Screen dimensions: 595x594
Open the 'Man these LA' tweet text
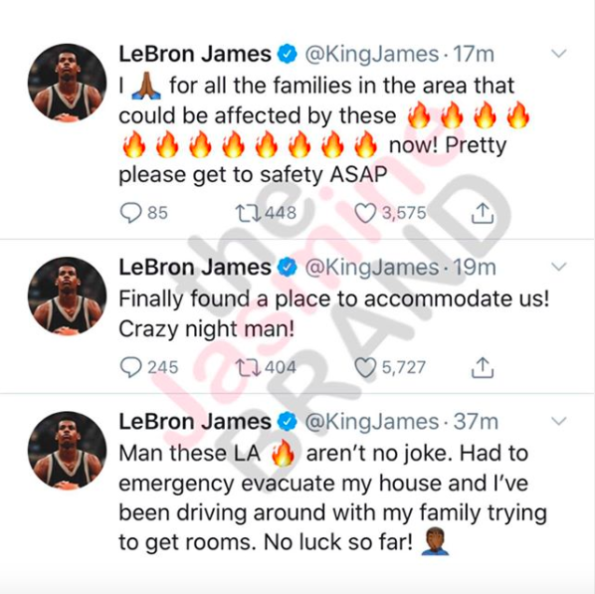pos(333,498)
